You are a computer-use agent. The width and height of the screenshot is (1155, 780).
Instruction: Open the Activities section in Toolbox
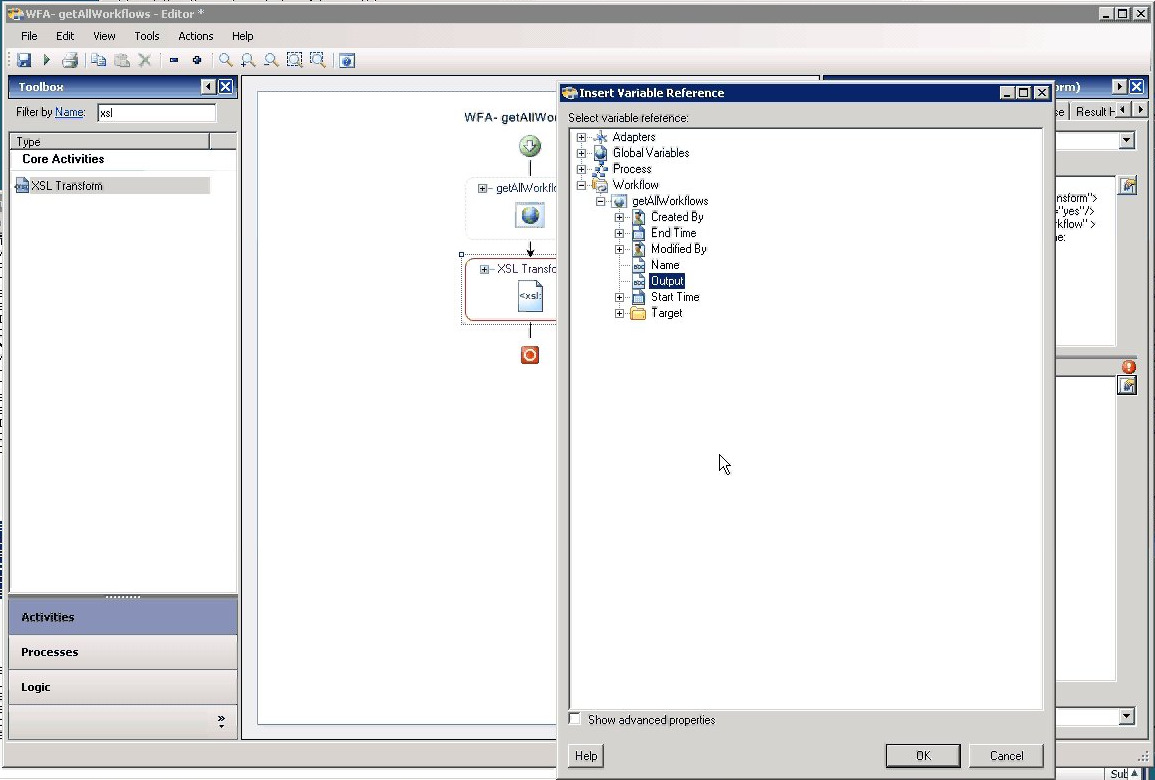tap(123, 617)
